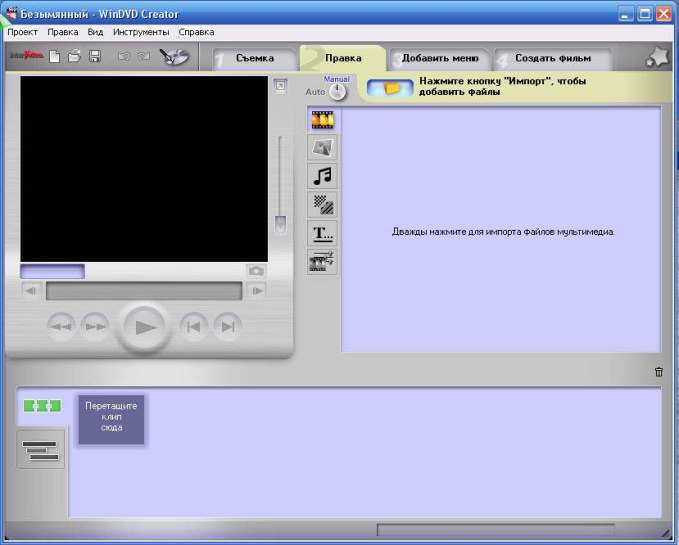Click the Undo toolbar icon
The image size is (679, 545).
click(x=124, y=56)
